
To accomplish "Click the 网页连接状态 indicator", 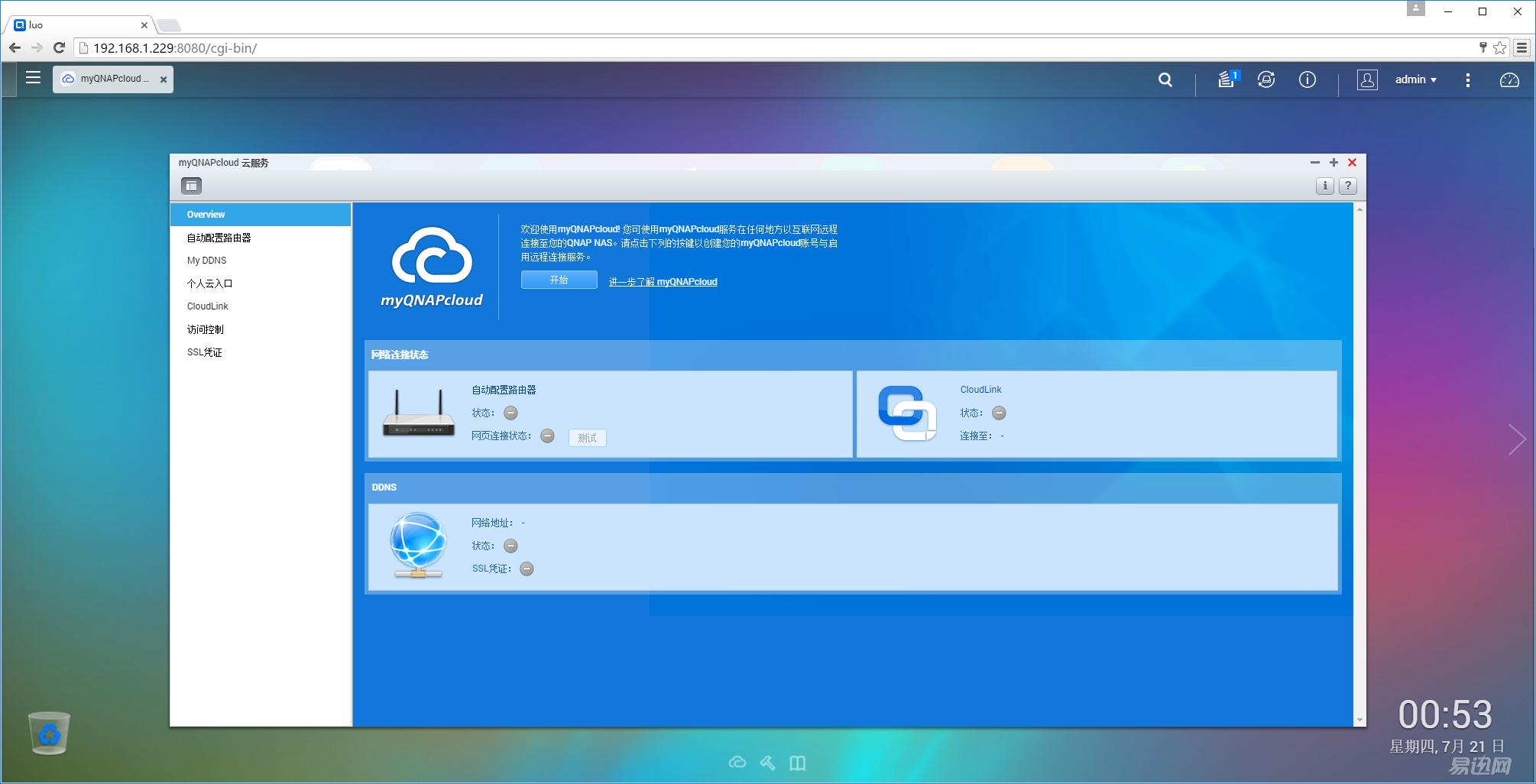I will tap(547, 436).
